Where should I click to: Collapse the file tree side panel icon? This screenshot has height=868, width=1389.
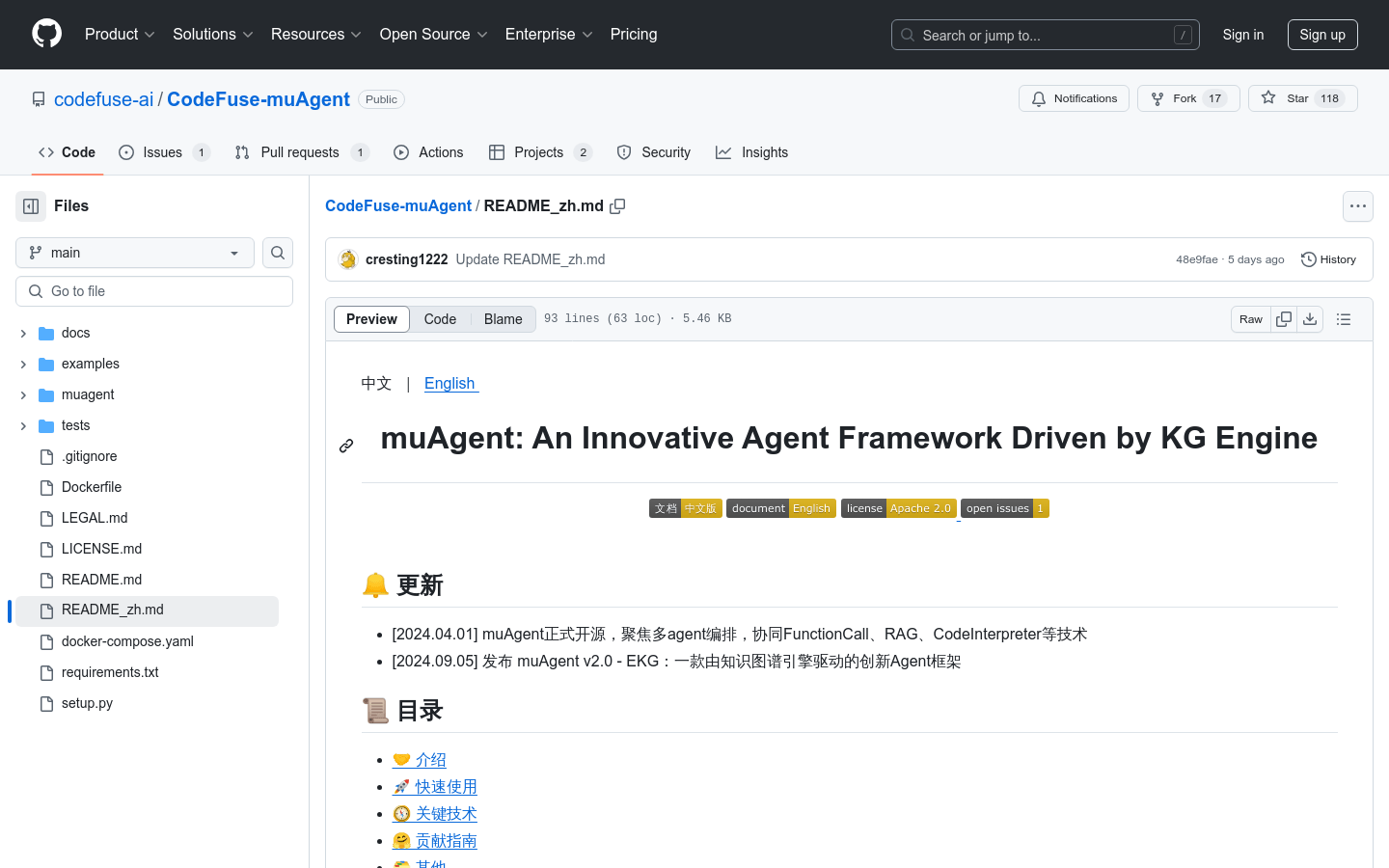[x=31, y=206]
